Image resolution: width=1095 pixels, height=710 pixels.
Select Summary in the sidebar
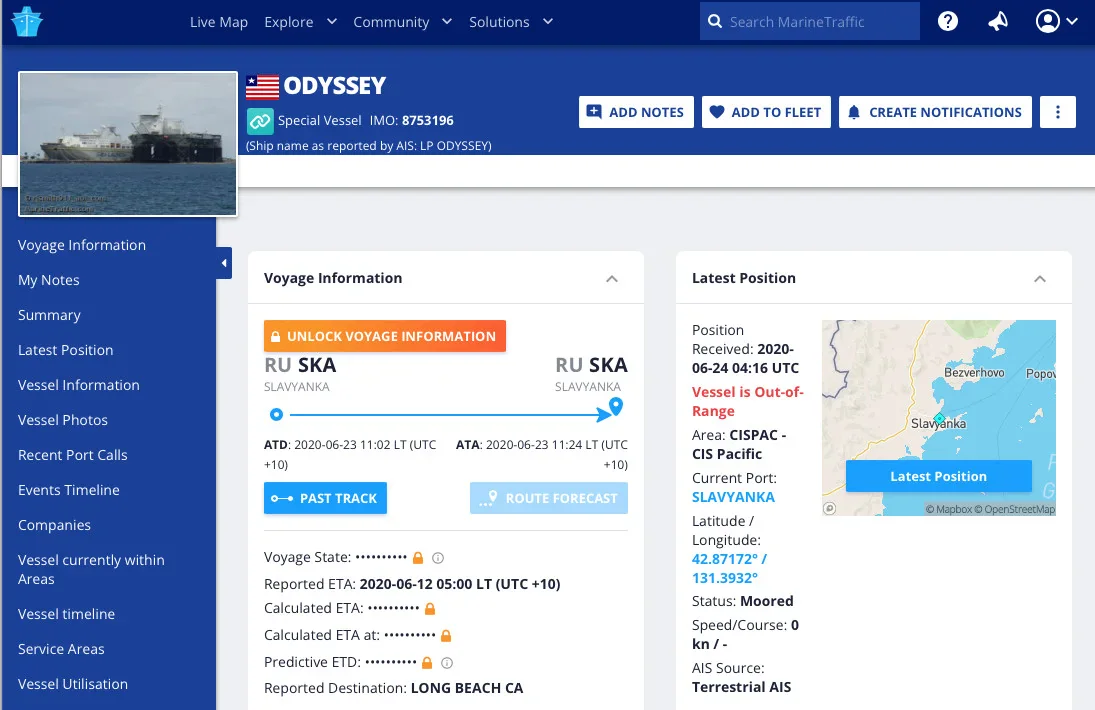[50, 315]
